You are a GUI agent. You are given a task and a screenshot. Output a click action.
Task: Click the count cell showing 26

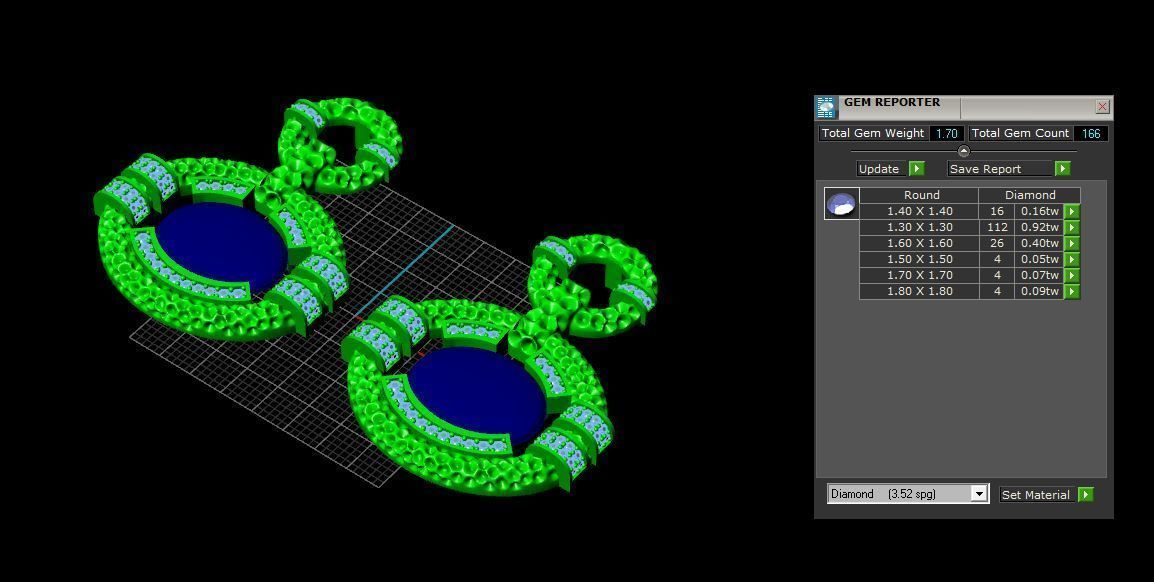coord(997,243)
